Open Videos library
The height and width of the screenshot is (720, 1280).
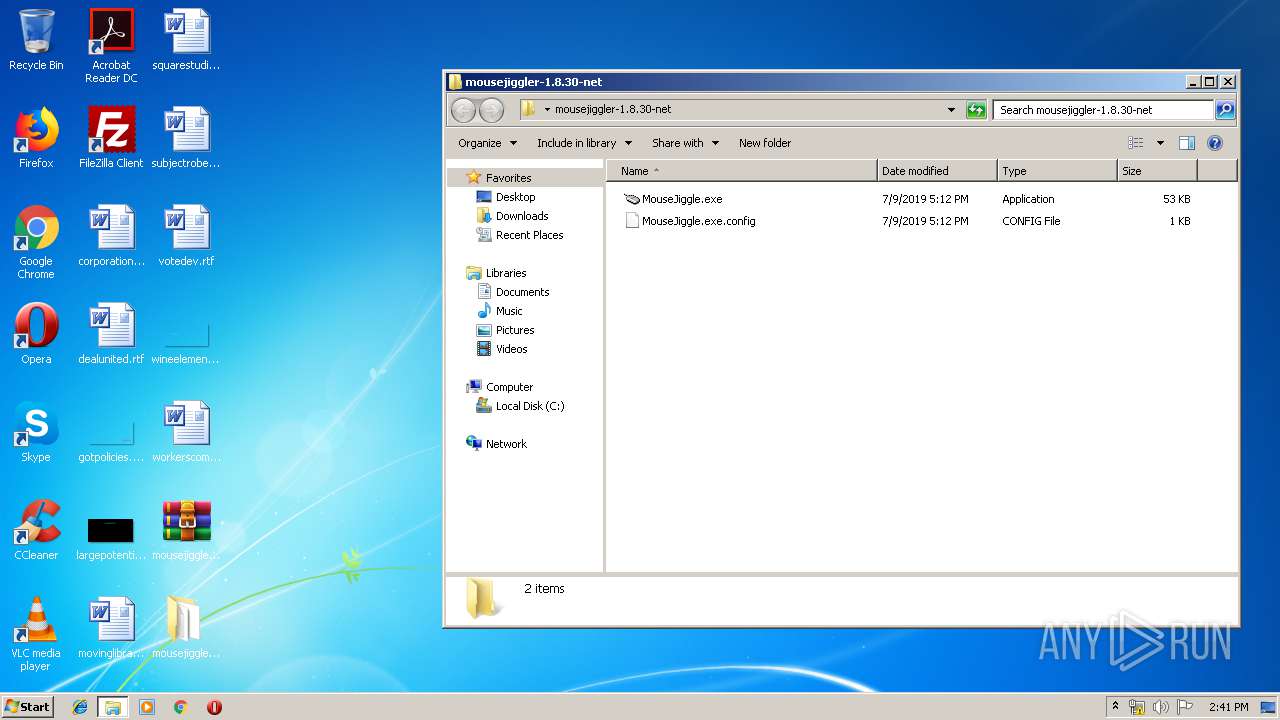click(x=511, y=349)
